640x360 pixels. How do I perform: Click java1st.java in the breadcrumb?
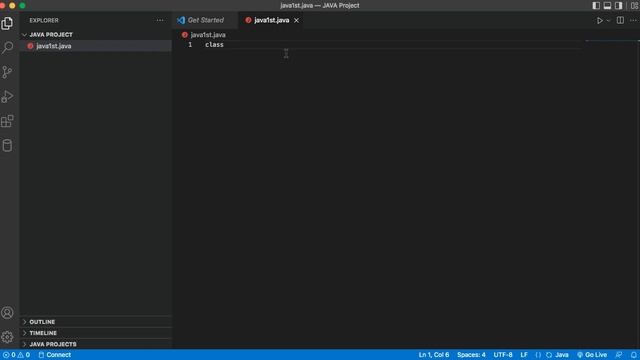(x=208, y=35)
